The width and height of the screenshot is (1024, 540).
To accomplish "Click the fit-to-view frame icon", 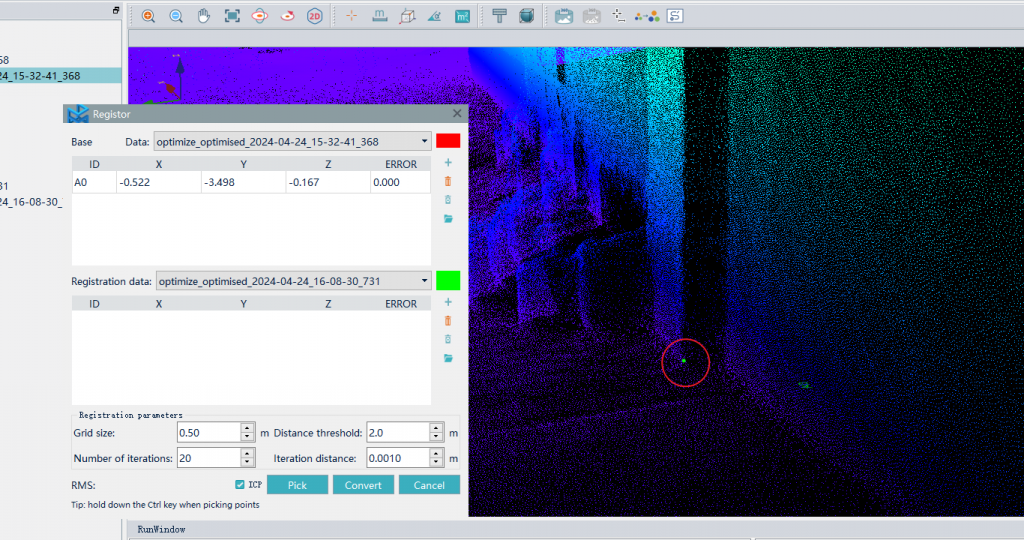I will coord(232,16).
